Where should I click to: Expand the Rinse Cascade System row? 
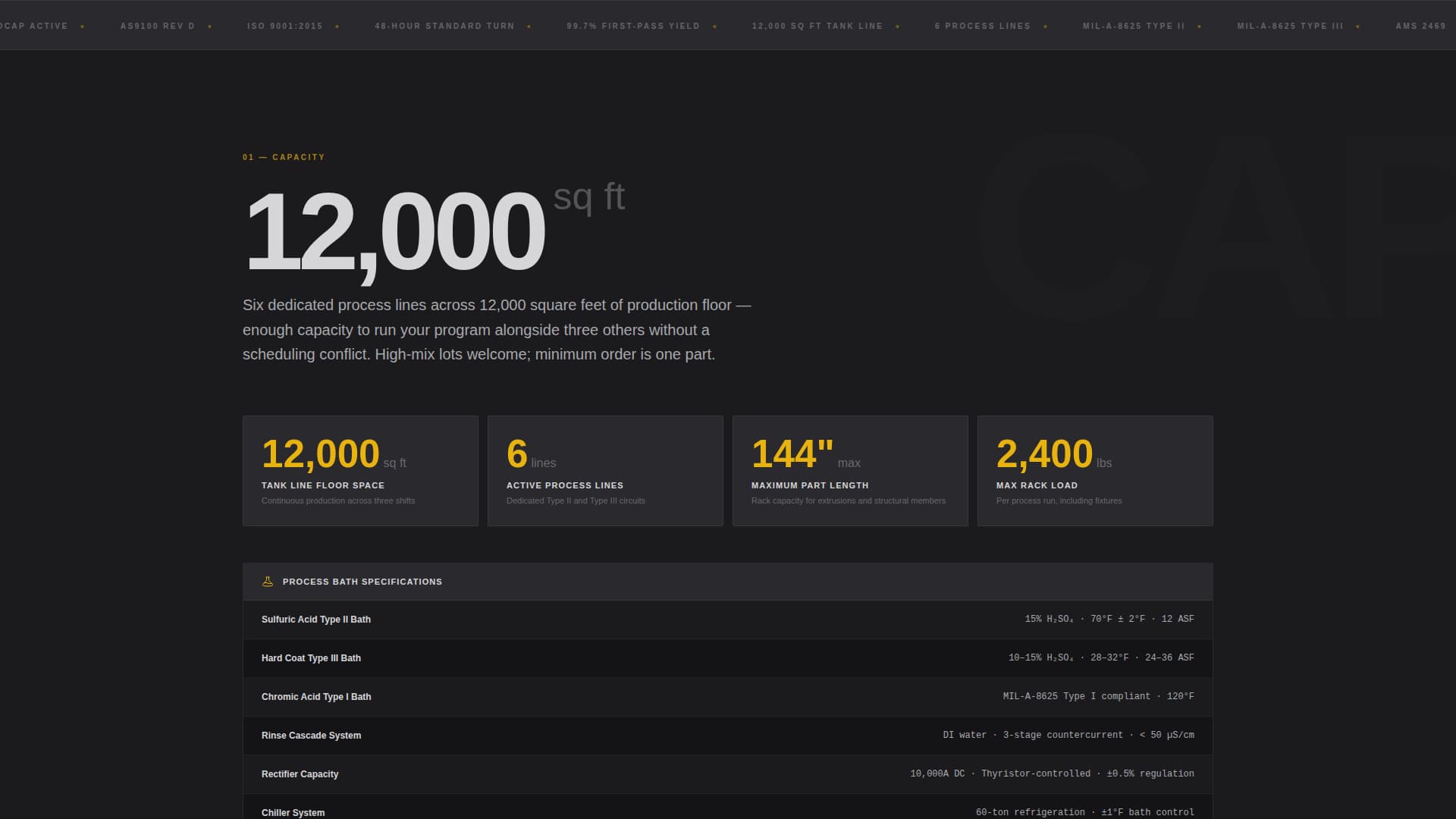point(727,735)
